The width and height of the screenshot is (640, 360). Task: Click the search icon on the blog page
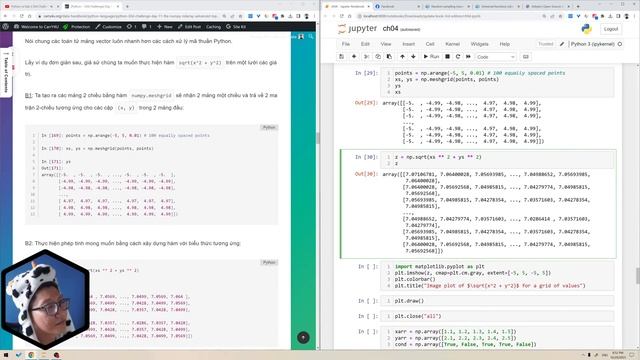click(x=311, y=37)
